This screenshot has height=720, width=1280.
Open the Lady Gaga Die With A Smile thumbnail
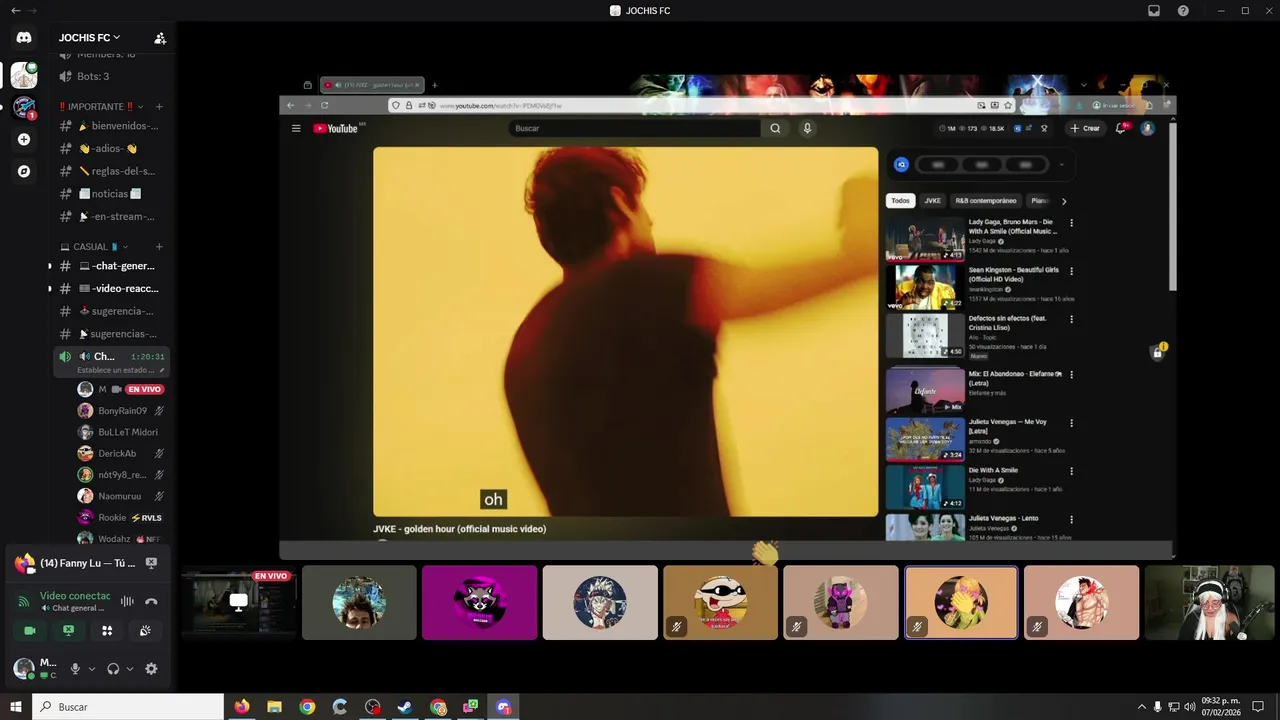tap(924, 240)
